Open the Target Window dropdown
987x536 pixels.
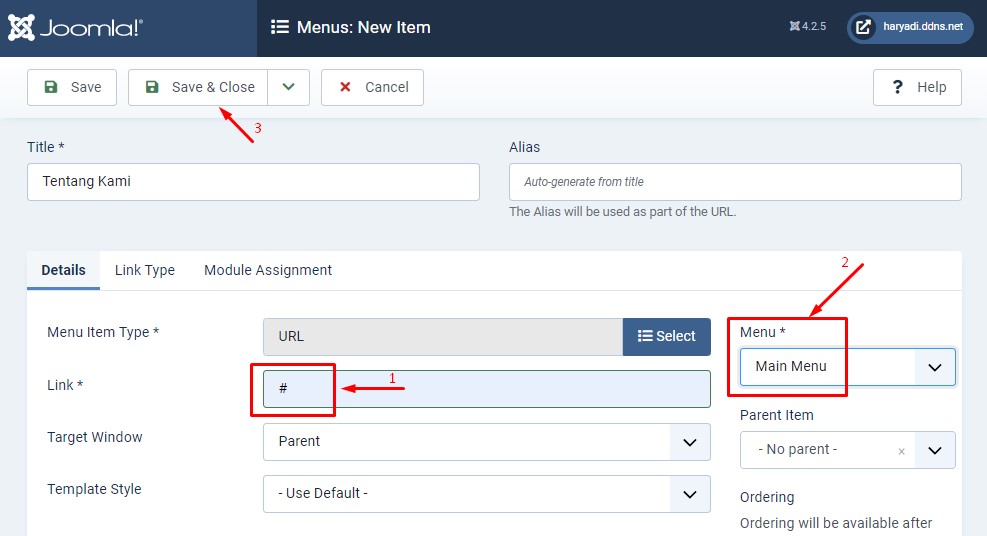tap(486, 442)
